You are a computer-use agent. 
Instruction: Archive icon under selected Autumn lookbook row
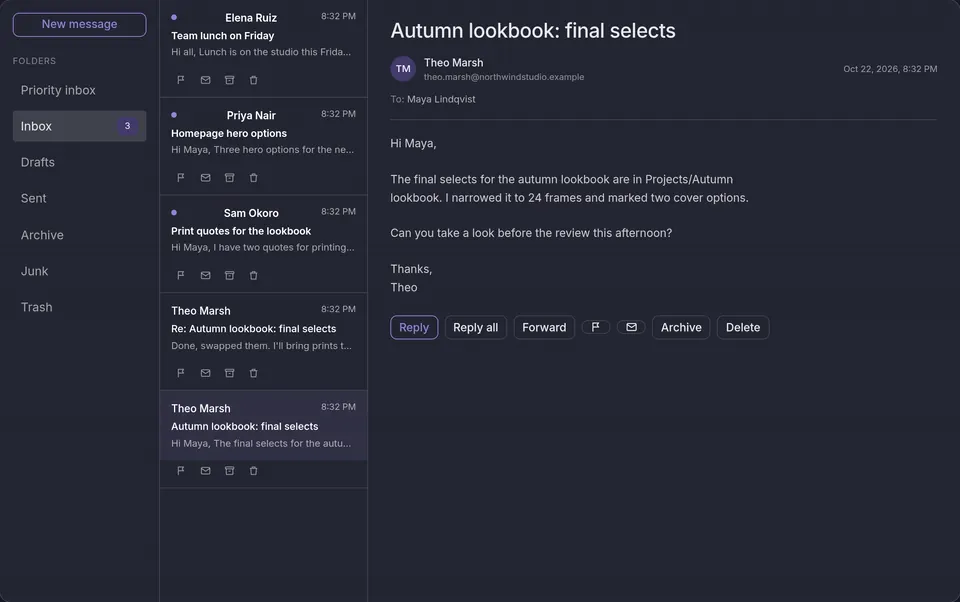pos(230,471)
